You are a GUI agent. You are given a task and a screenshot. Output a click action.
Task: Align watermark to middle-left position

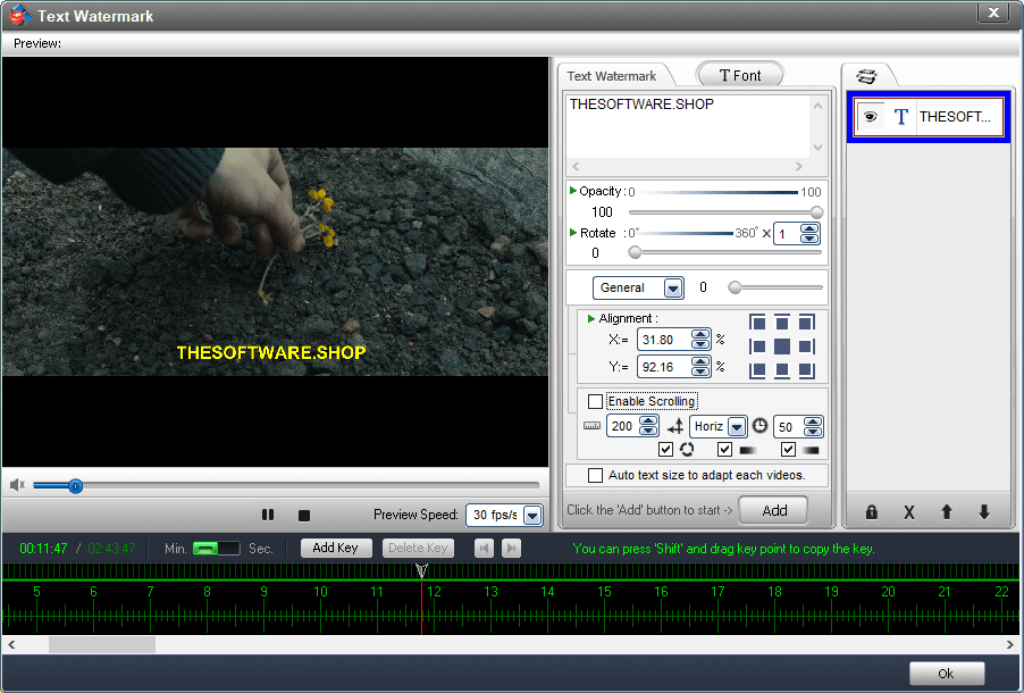coord(757,346)
